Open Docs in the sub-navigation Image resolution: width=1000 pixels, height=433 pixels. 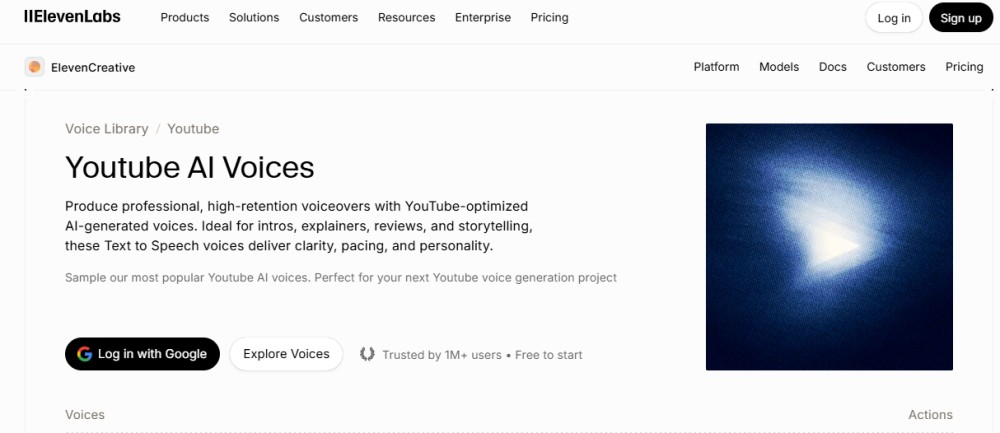832,67
